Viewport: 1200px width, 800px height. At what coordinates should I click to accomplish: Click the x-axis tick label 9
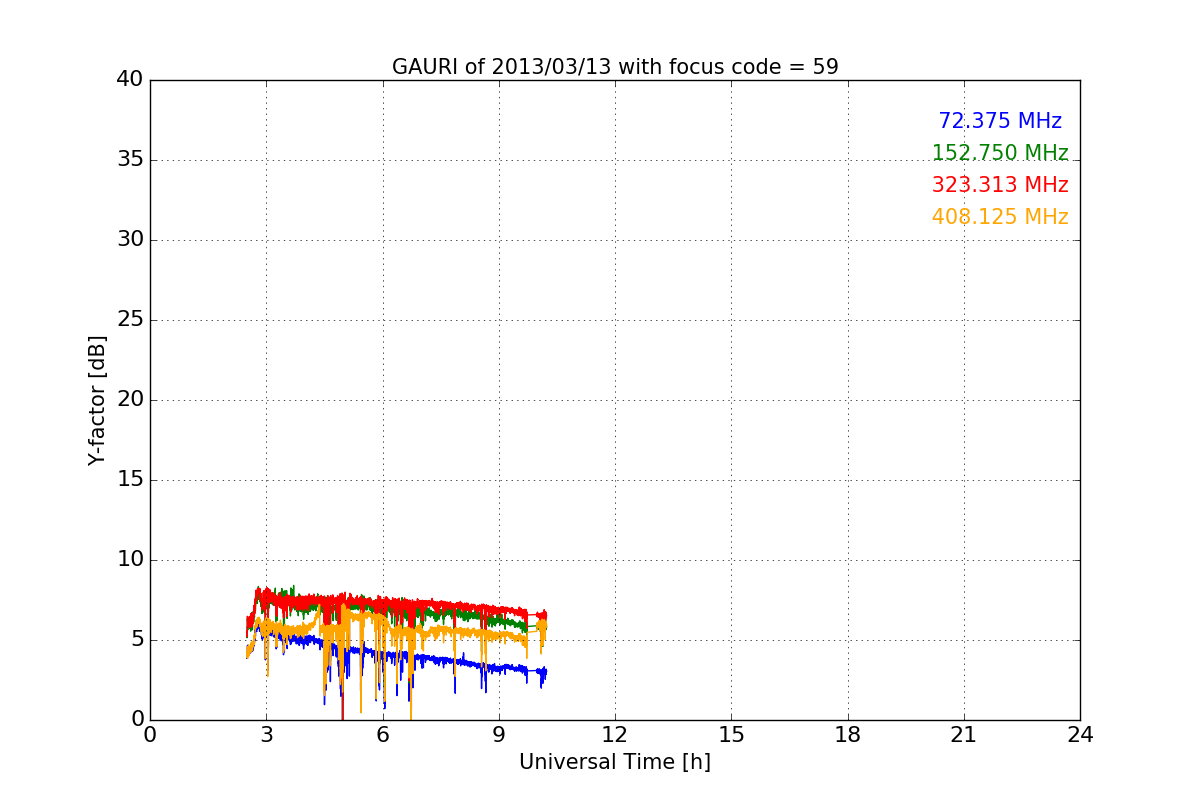[499, 735]
